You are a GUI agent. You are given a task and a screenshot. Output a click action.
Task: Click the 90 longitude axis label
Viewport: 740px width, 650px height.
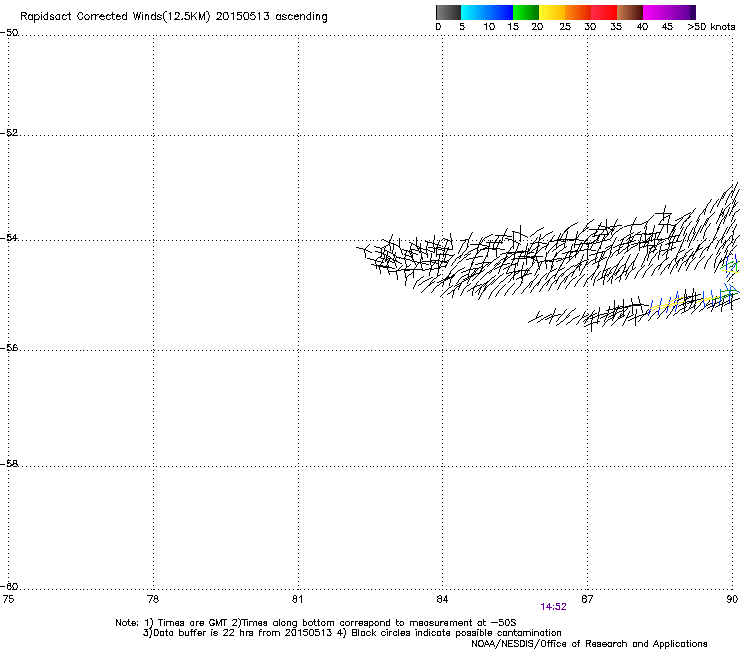(732, 599)
